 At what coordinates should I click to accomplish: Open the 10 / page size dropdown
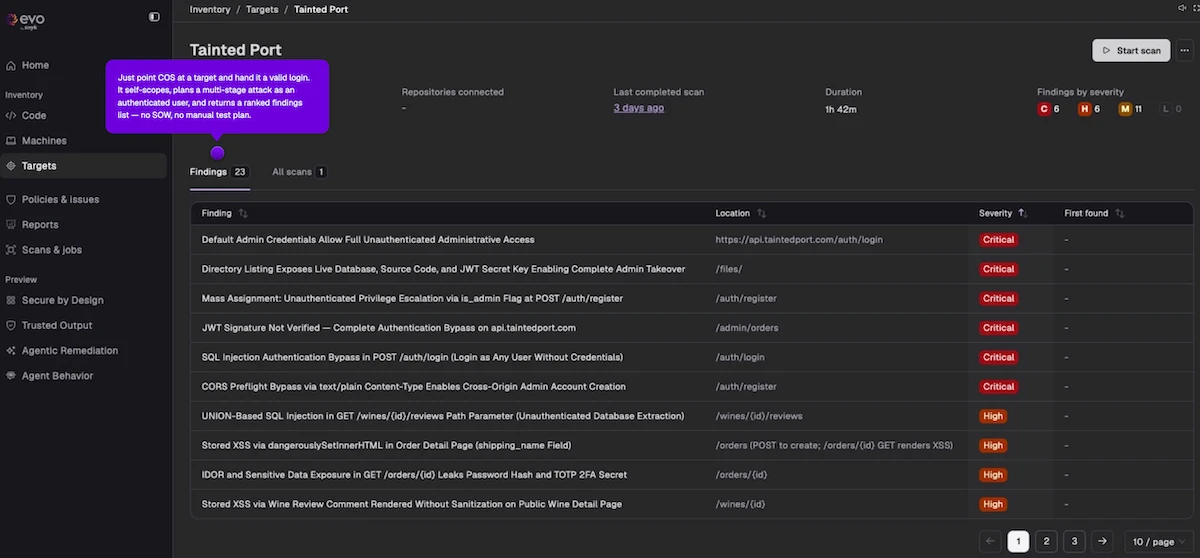tap(1159, 541)
